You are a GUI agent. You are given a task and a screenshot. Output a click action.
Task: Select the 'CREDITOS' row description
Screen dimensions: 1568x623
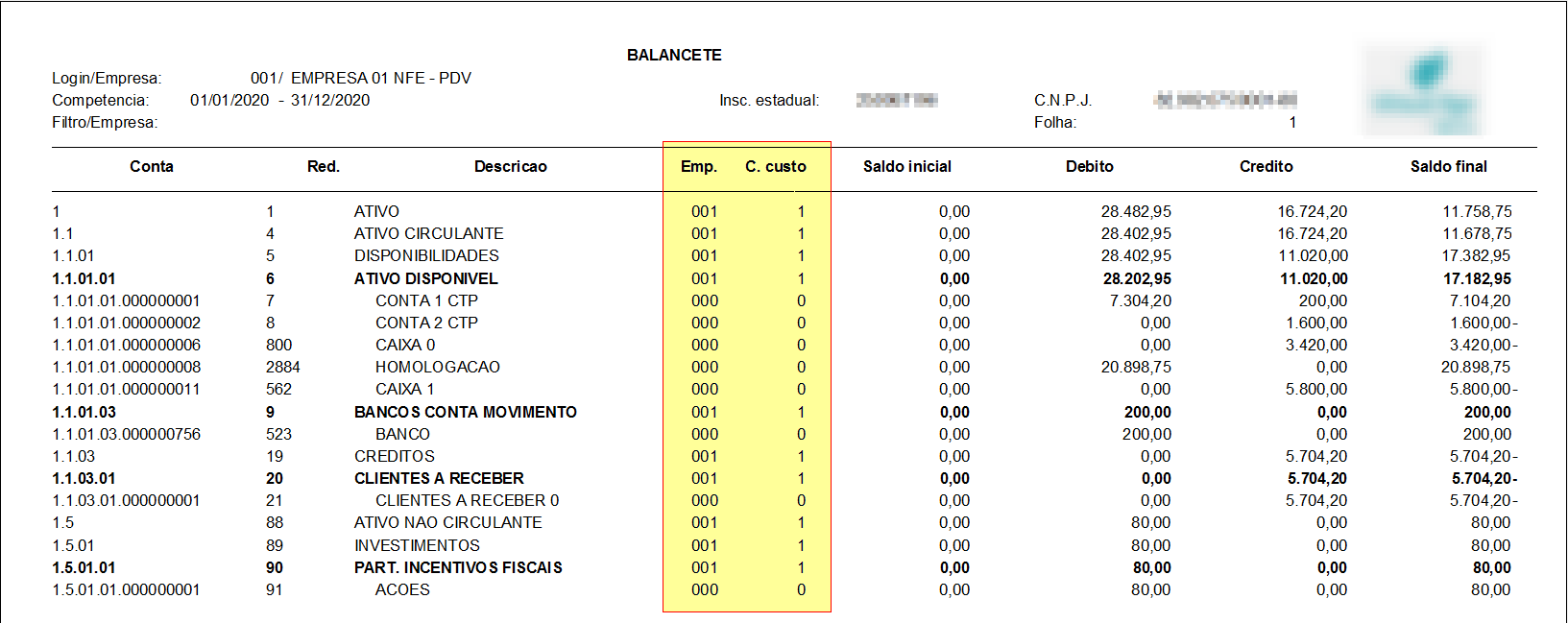395,456
